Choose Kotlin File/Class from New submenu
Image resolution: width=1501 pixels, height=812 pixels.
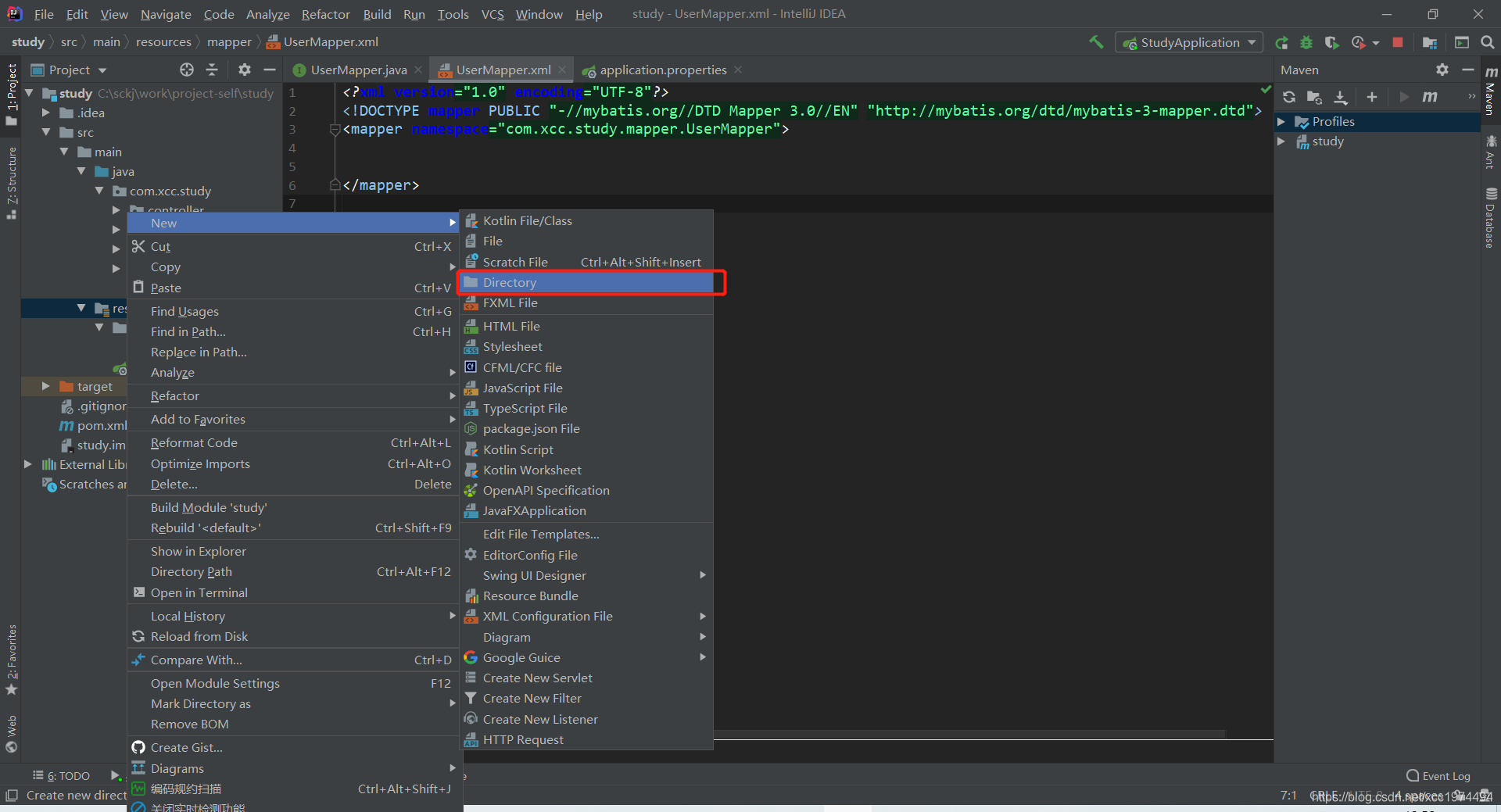pos(586,220)
